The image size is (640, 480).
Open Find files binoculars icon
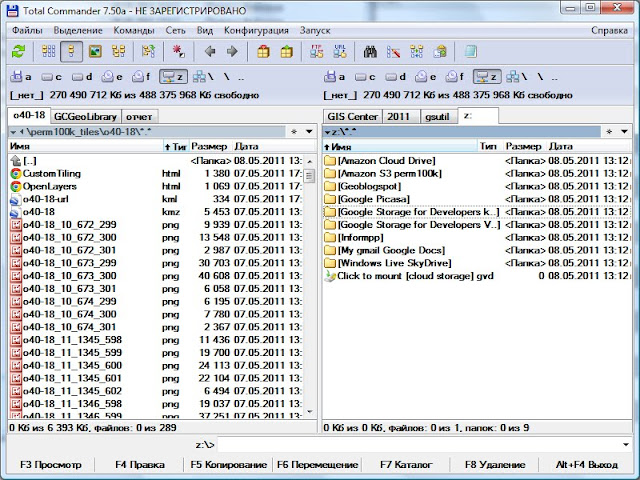370,52
